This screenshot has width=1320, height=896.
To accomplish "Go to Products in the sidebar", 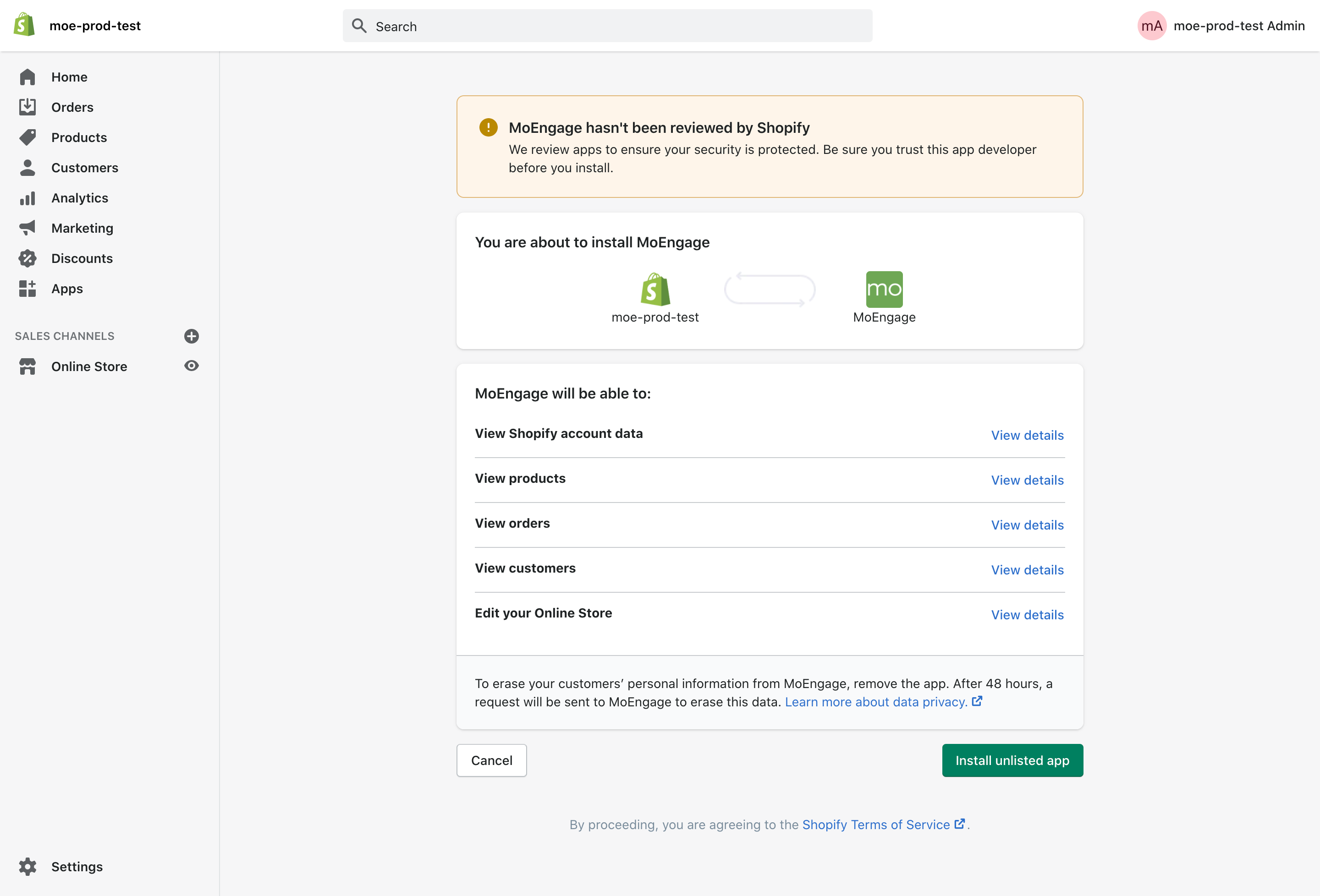I will click(79, 137).
